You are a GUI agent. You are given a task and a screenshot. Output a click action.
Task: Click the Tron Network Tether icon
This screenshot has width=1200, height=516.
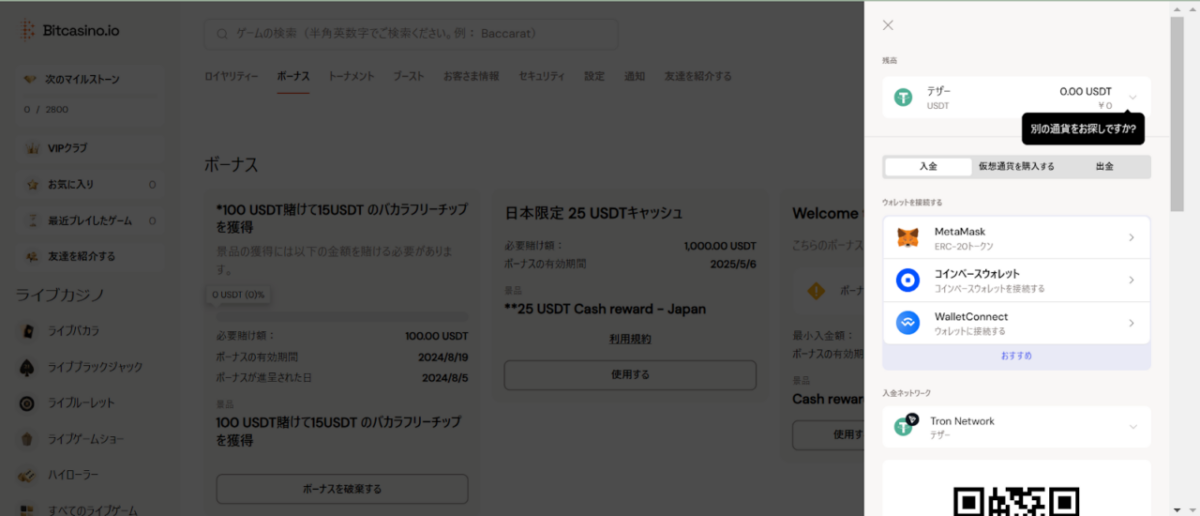click(x=905, y=425)
